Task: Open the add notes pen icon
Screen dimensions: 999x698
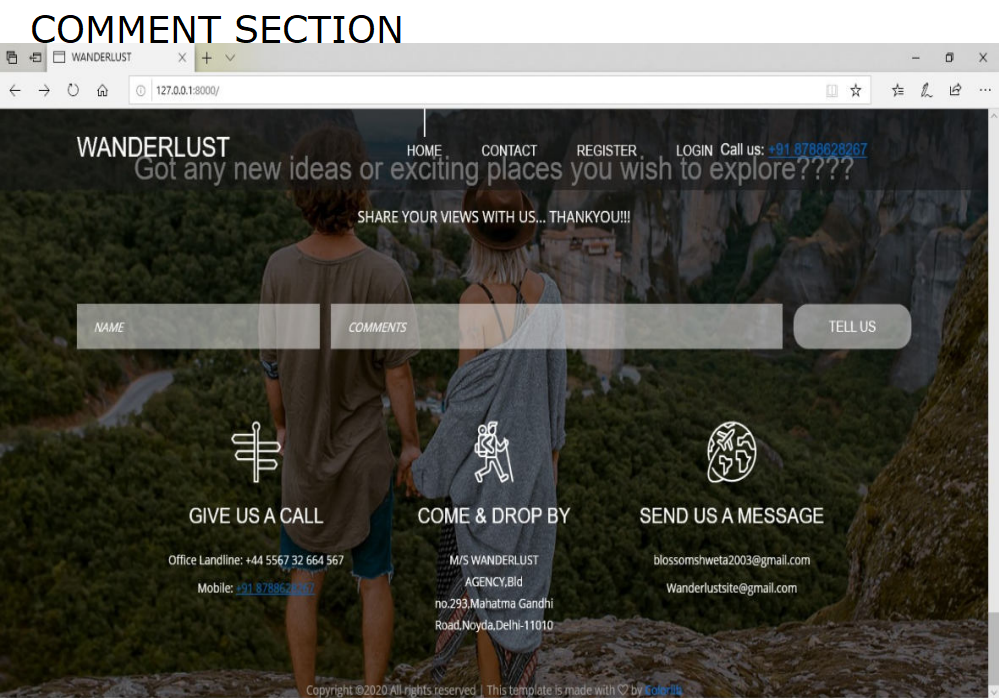Action: (x=926, y=90)
